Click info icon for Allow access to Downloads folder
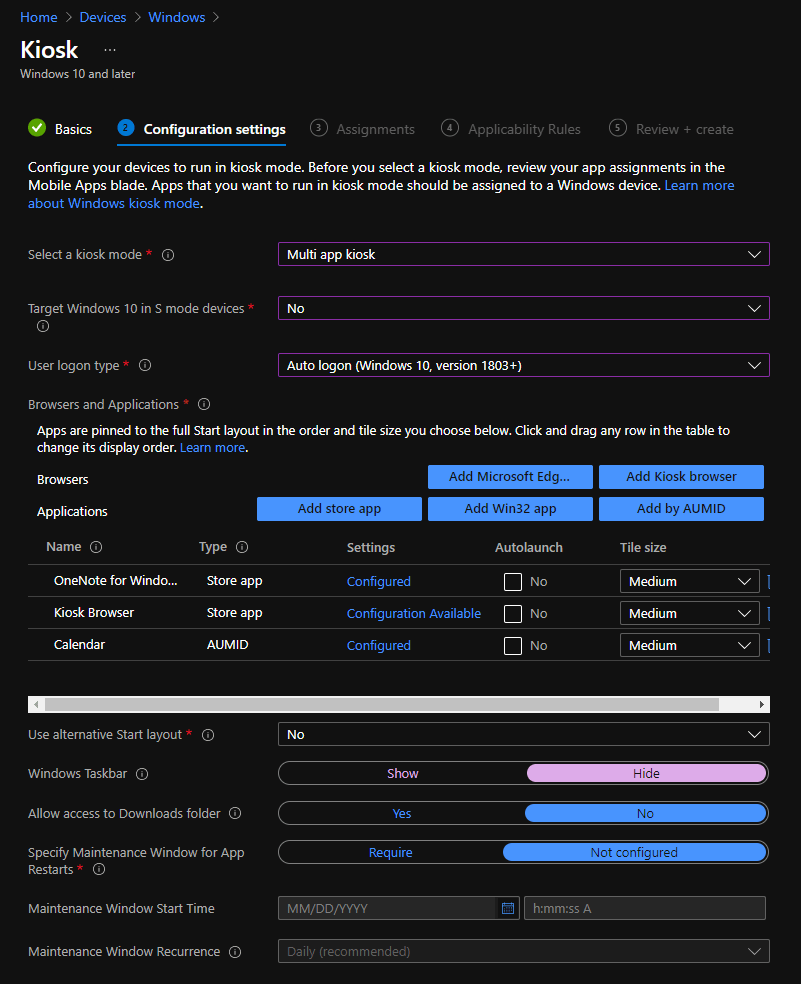 tap(235, 814)
